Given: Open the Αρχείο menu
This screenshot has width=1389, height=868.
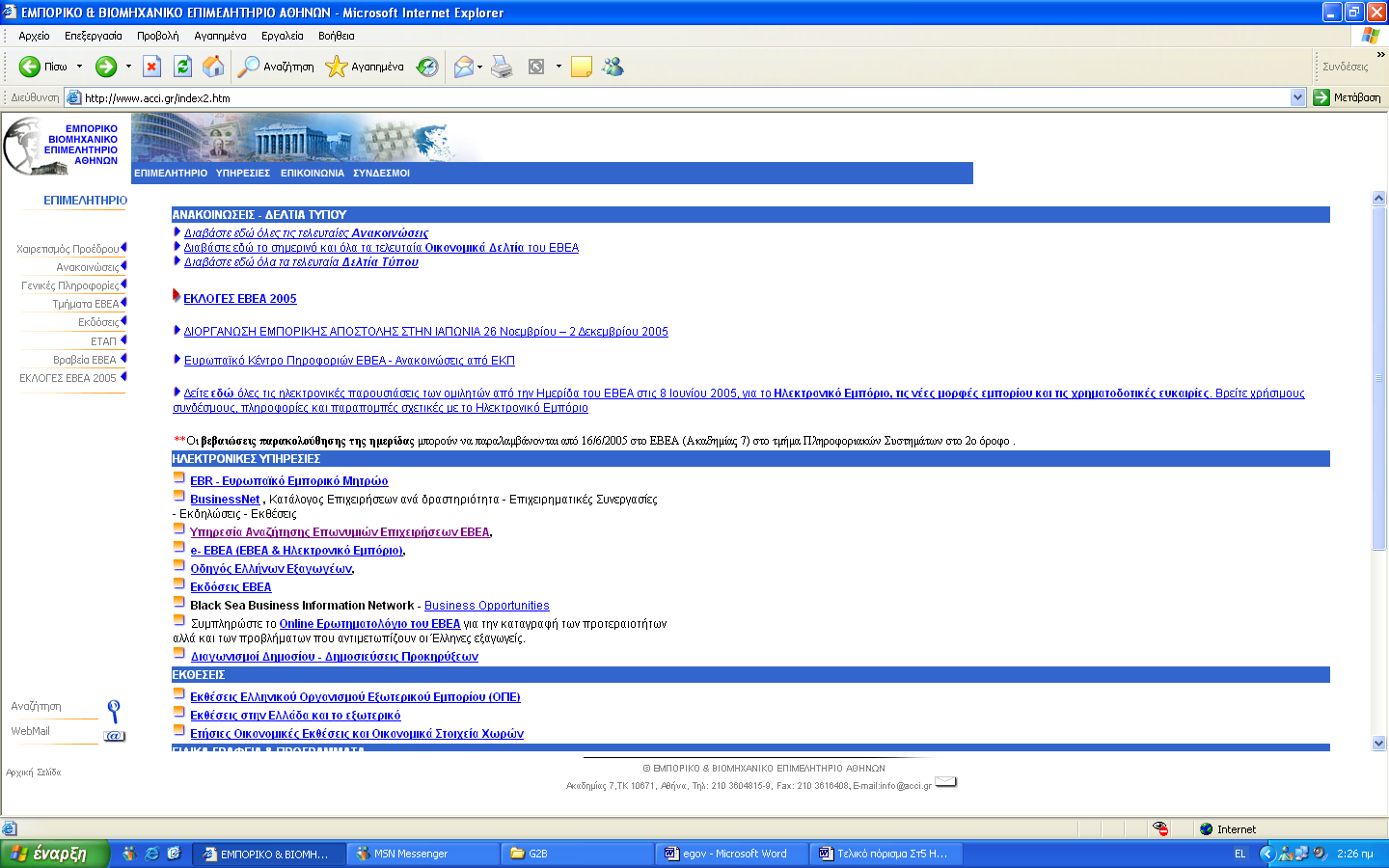Looking at the screenshot, I should click(34, 36).
